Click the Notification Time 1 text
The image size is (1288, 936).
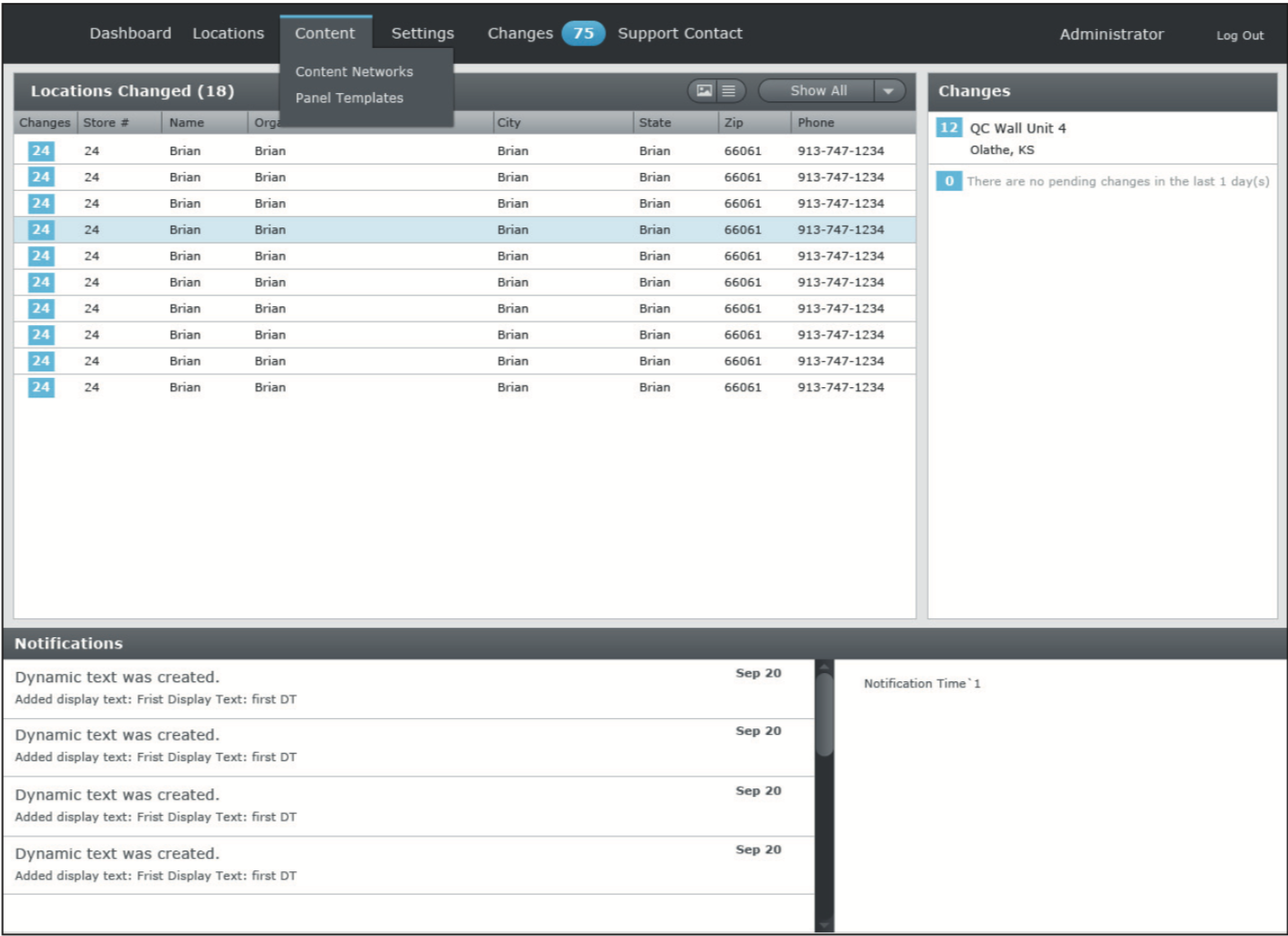(921, 683)
